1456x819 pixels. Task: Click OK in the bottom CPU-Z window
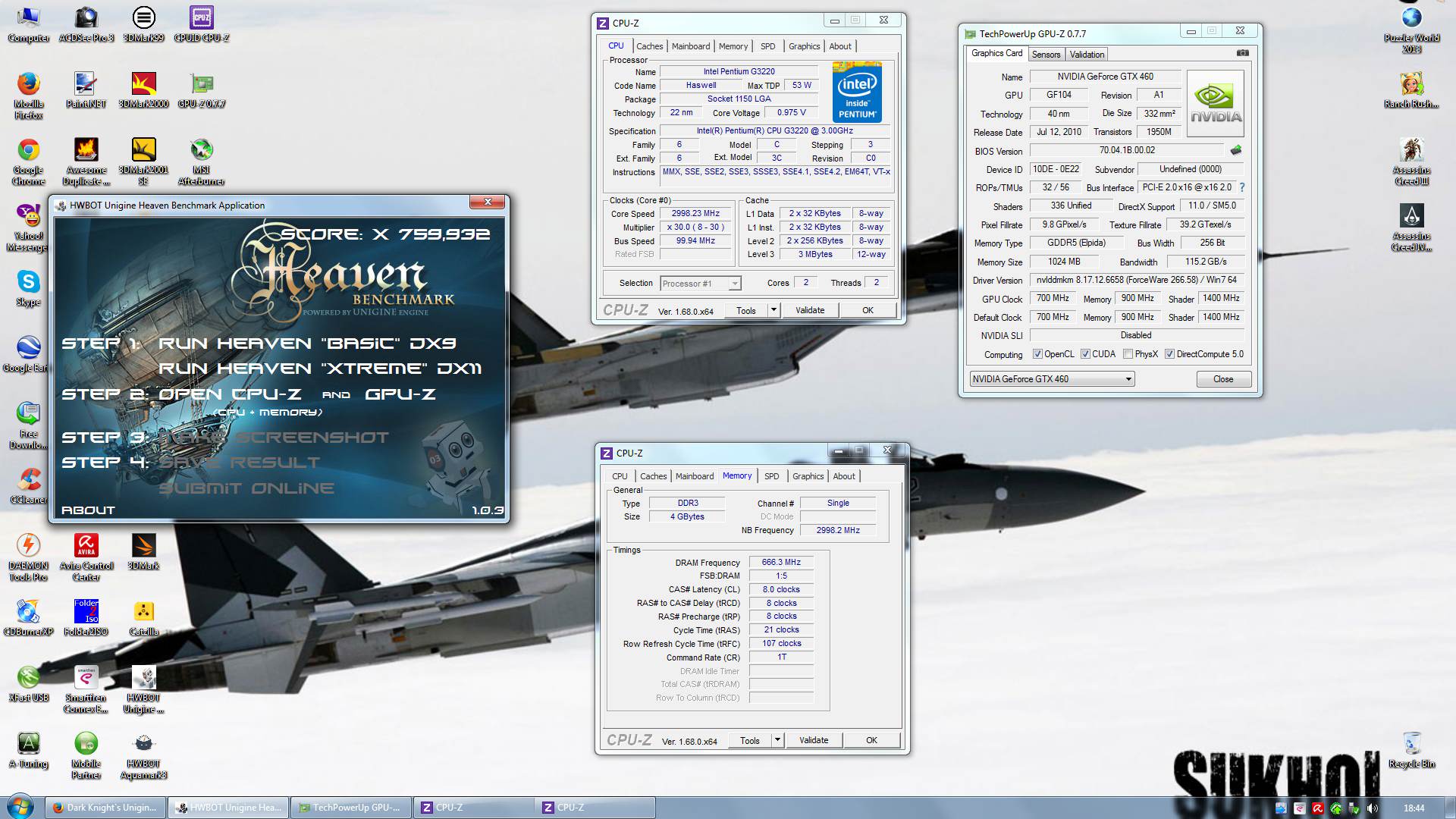click(871, 740)
